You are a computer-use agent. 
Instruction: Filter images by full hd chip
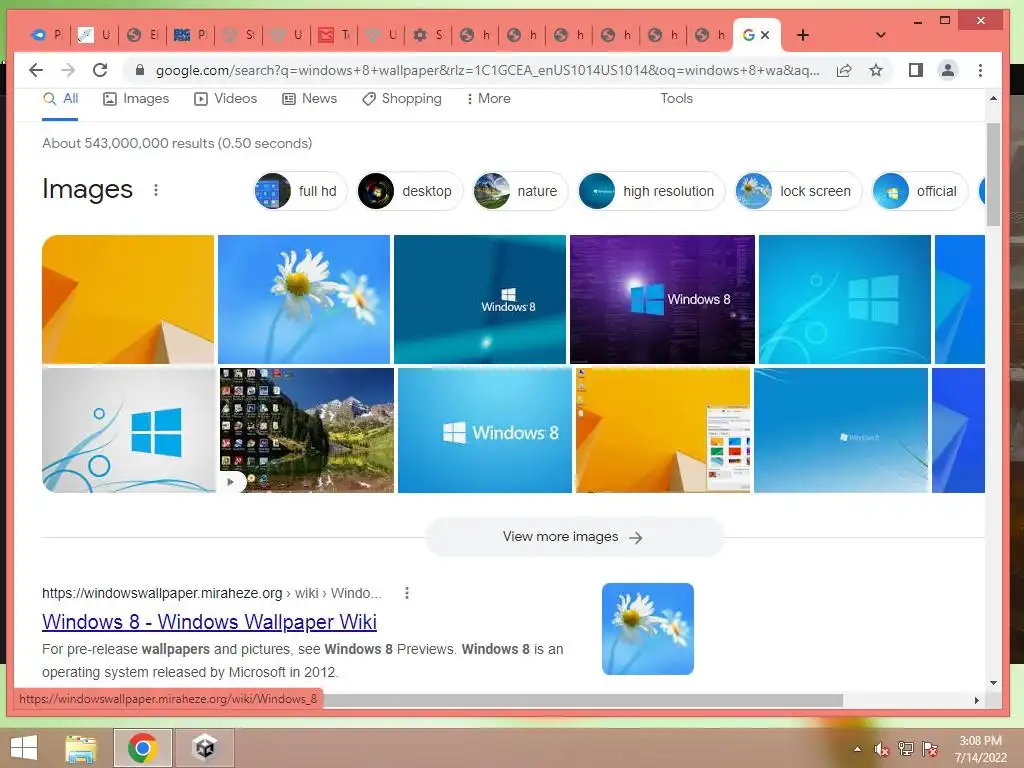click(300, 191)
